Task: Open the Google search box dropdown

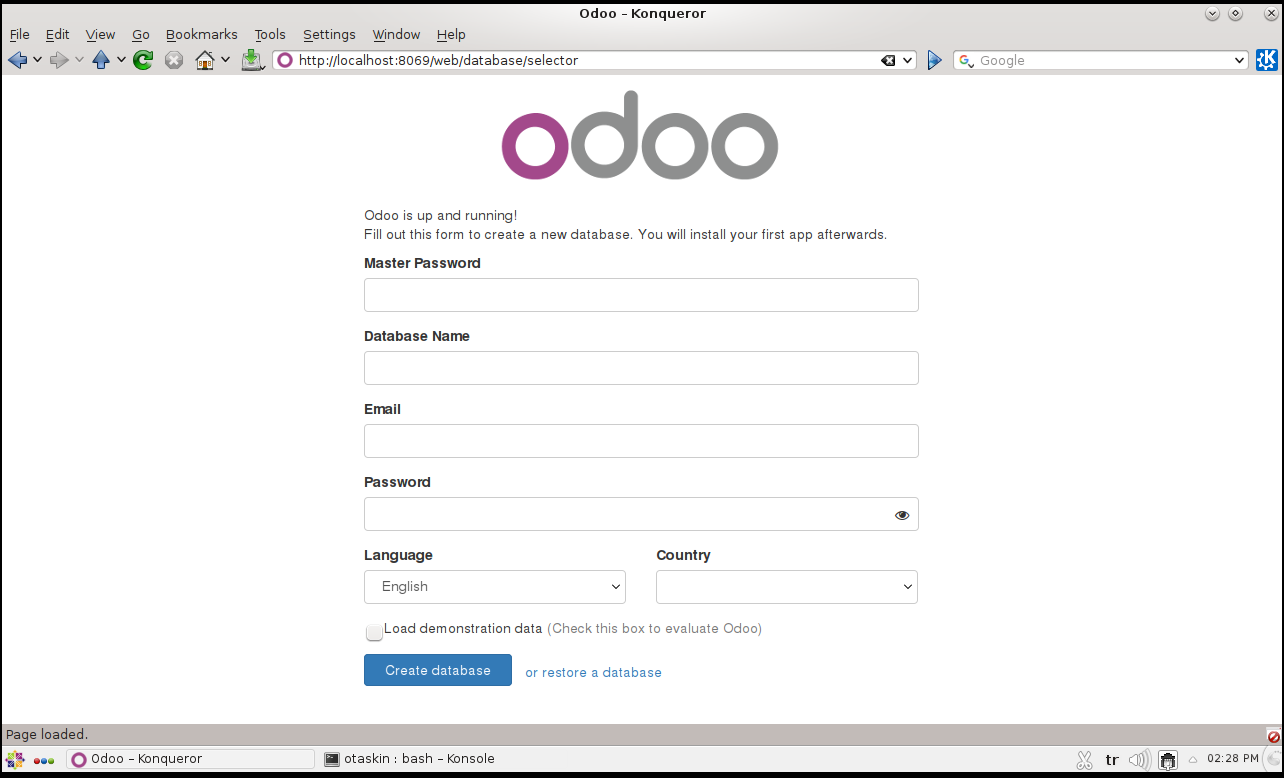Action: [1240, 61]
